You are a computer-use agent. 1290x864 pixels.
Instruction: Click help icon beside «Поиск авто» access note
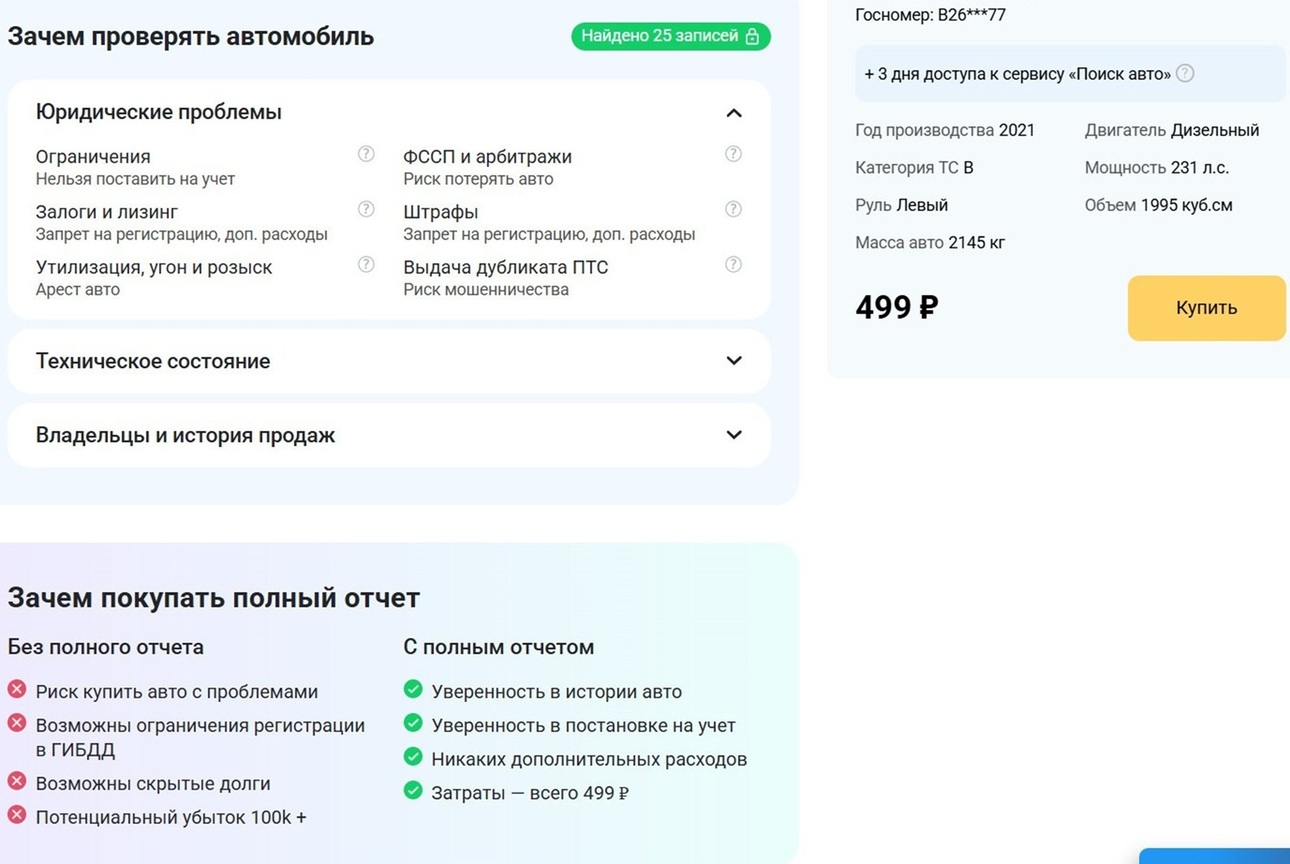pos(1185,73)
